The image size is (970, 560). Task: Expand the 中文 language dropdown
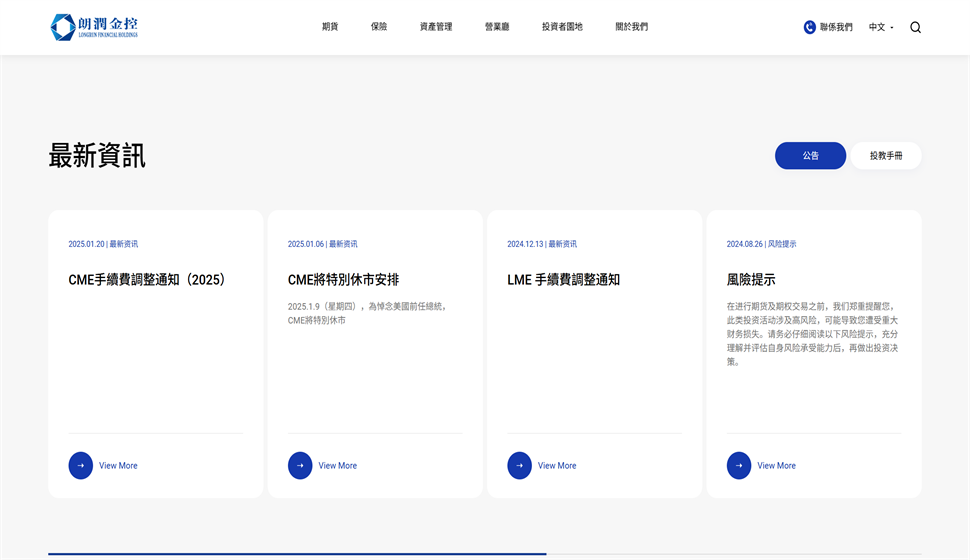point(881,27)
